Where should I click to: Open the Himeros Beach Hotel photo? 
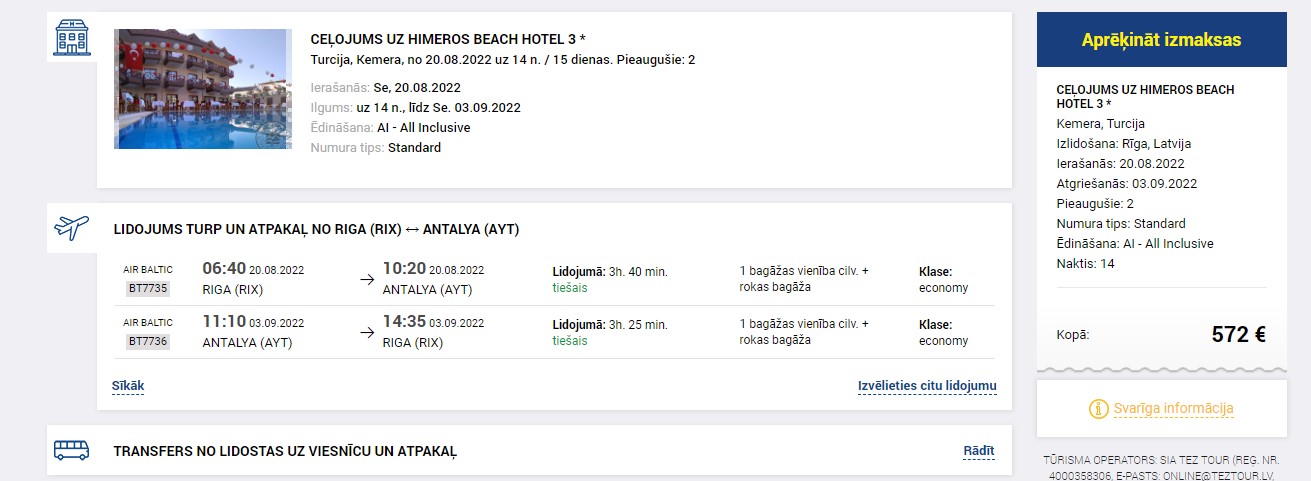(203, 89)
